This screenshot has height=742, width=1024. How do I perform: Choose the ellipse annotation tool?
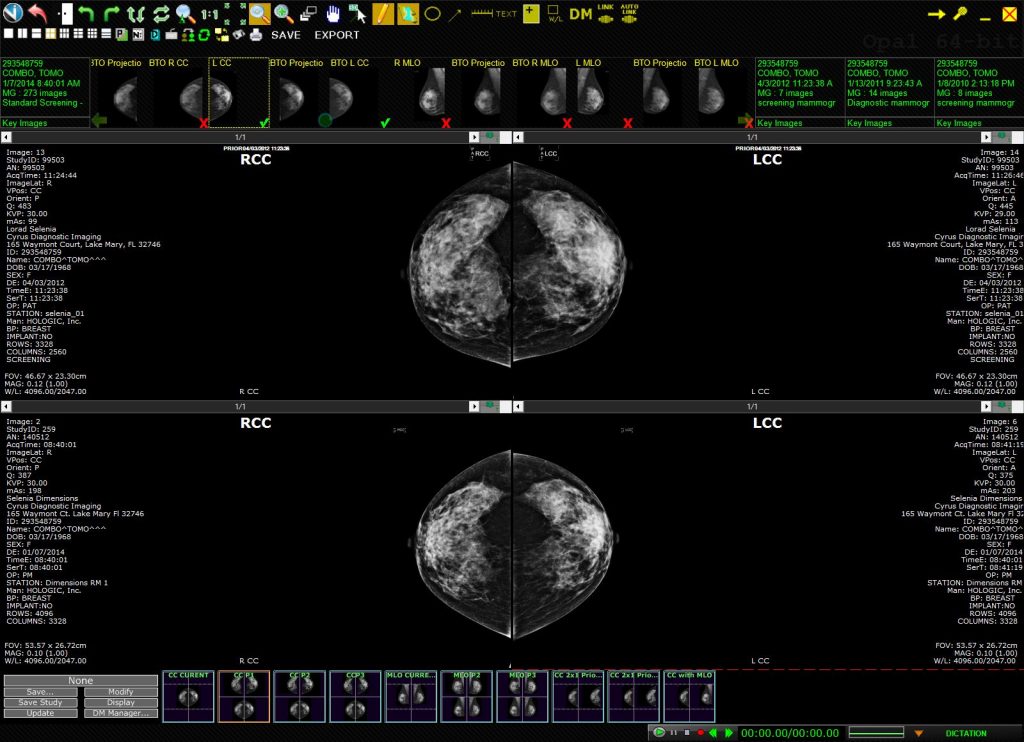(x=433, y=14)
